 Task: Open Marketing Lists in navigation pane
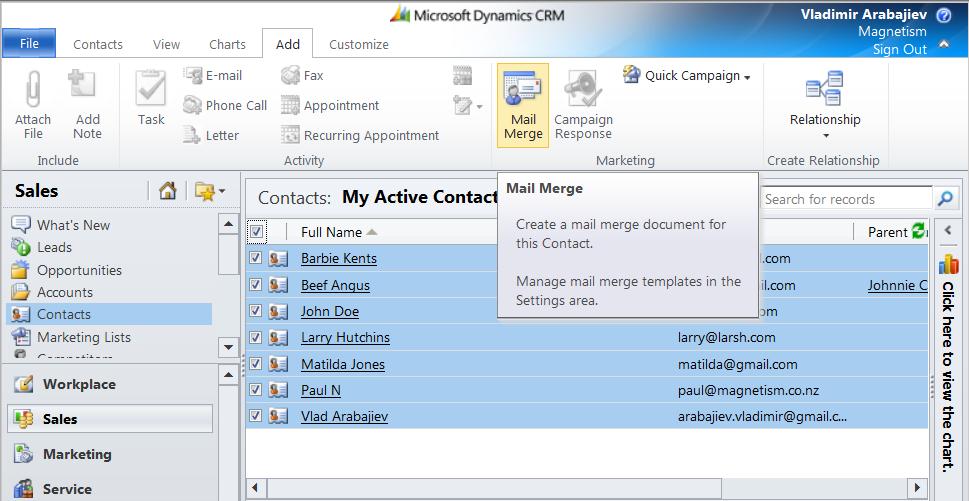(x=83, y=337)
